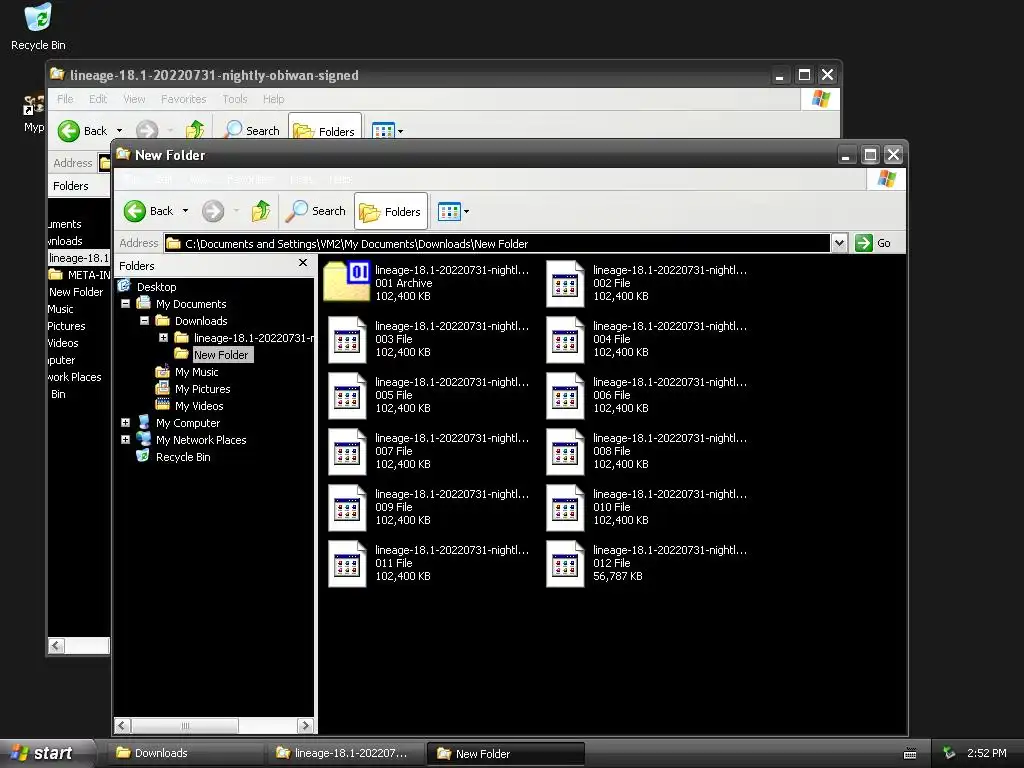1024x768 pixels.
Task: Click right scroll arrow of Folders pane
Action: pyautogui.click(x=305, y=726)
